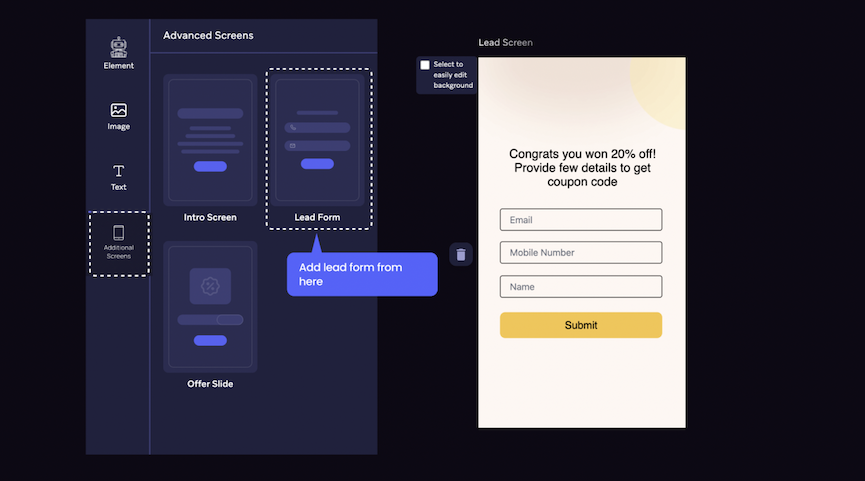The width and height of the screenshot is (865, 481).
Task: Enable the easily edit background checkbox
Action: point(425,65)
